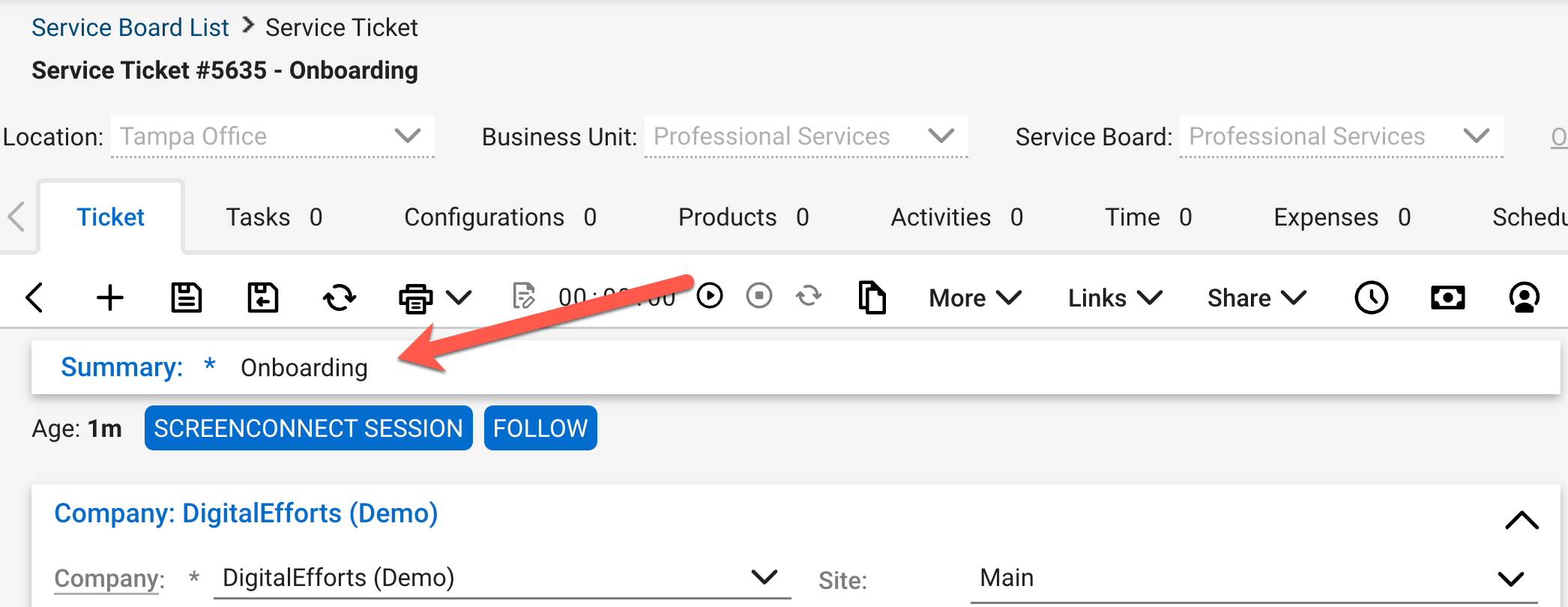
Task: Collapse the Company section with the up chevron
Action: tap(1522, 519)
